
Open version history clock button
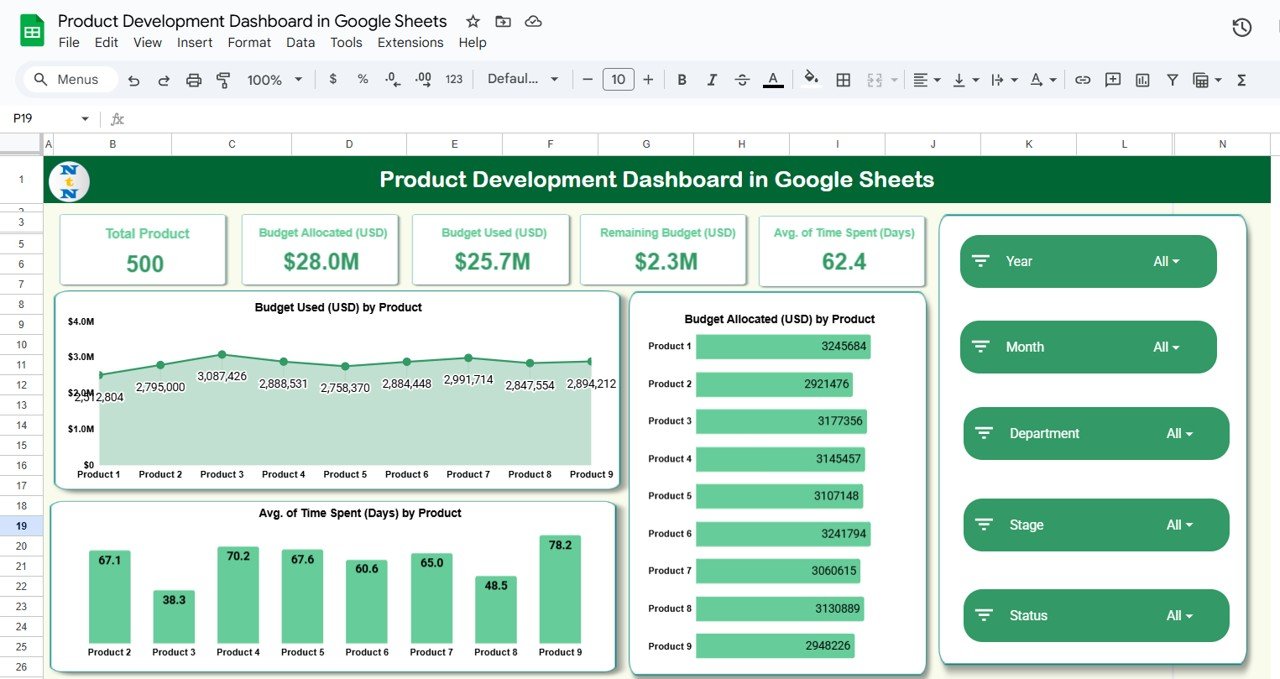click(1241, 28)
